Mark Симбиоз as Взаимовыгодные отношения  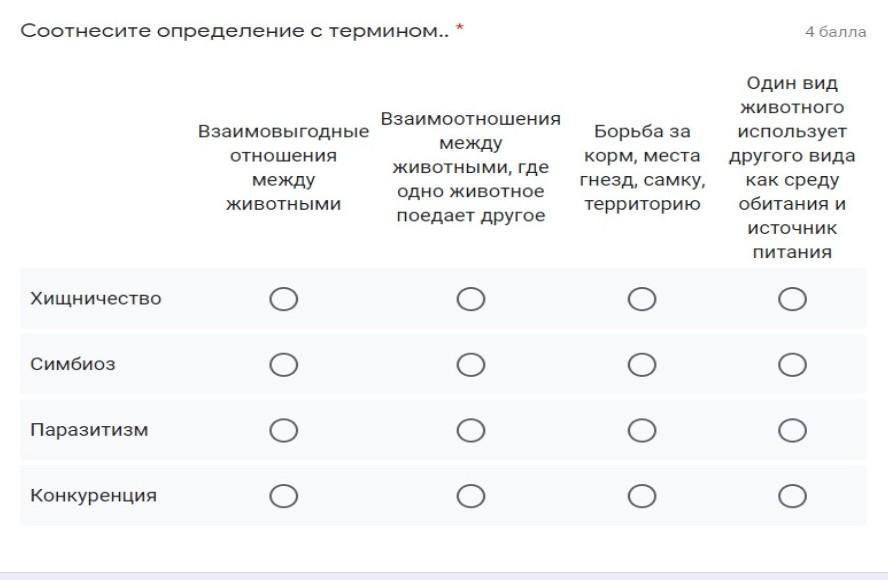tap(284, 365)
